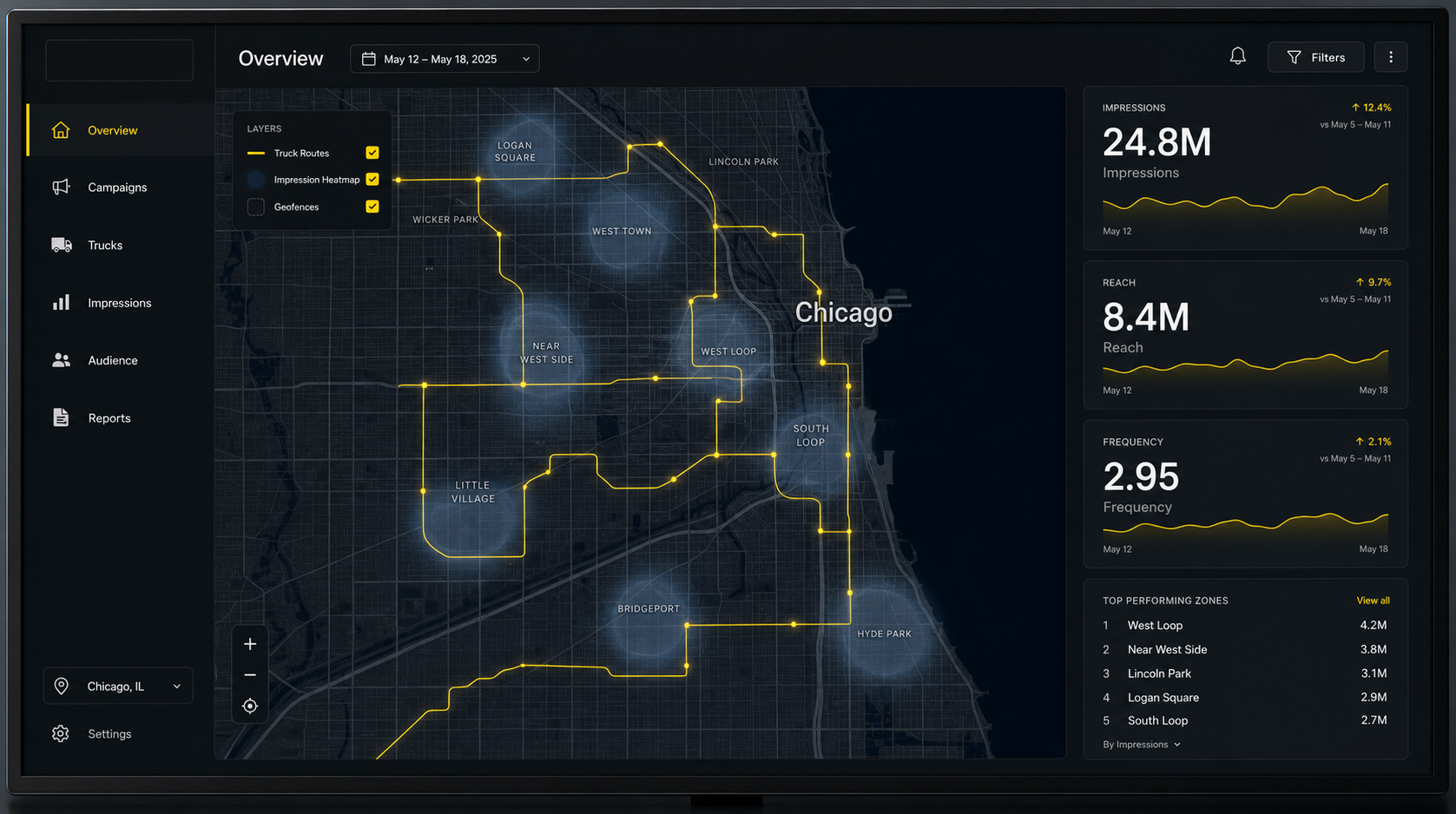Screen dimensions: 1456x814
Task: Select Near West Side zone row
Action: 1245,649
